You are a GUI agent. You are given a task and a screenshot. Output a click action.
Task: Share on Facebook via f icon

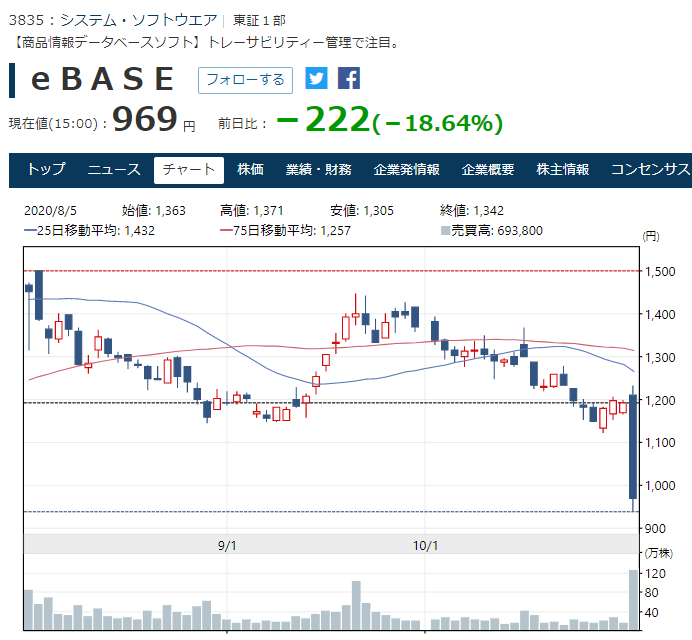[349, 79]
